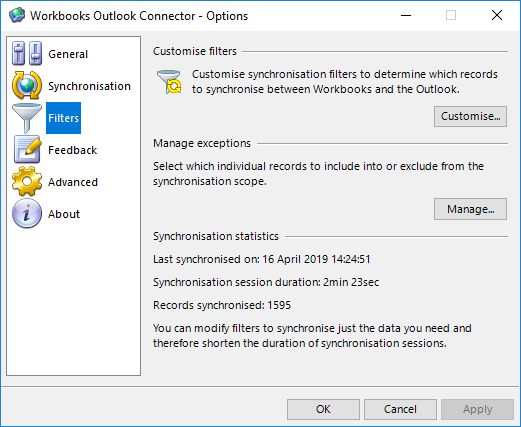Open the Advanced settings section
Image resolution: width=521 pixels, height=427 pixels.
point(73,182)
